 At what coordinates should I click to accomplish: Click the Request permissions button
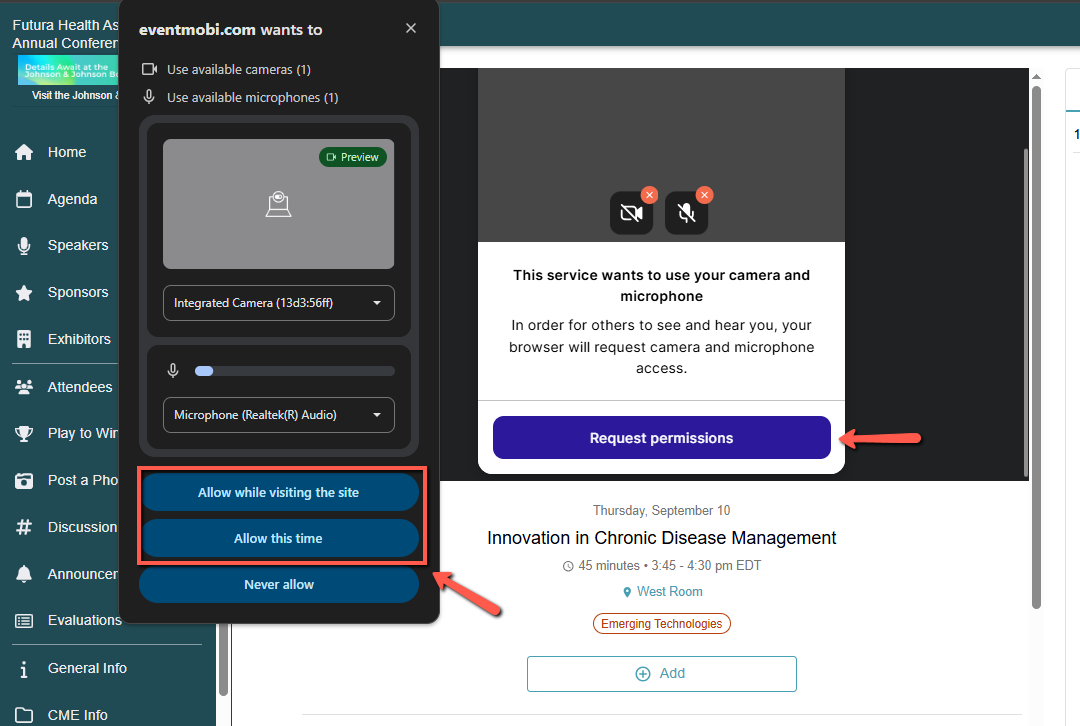pos(661,438)
